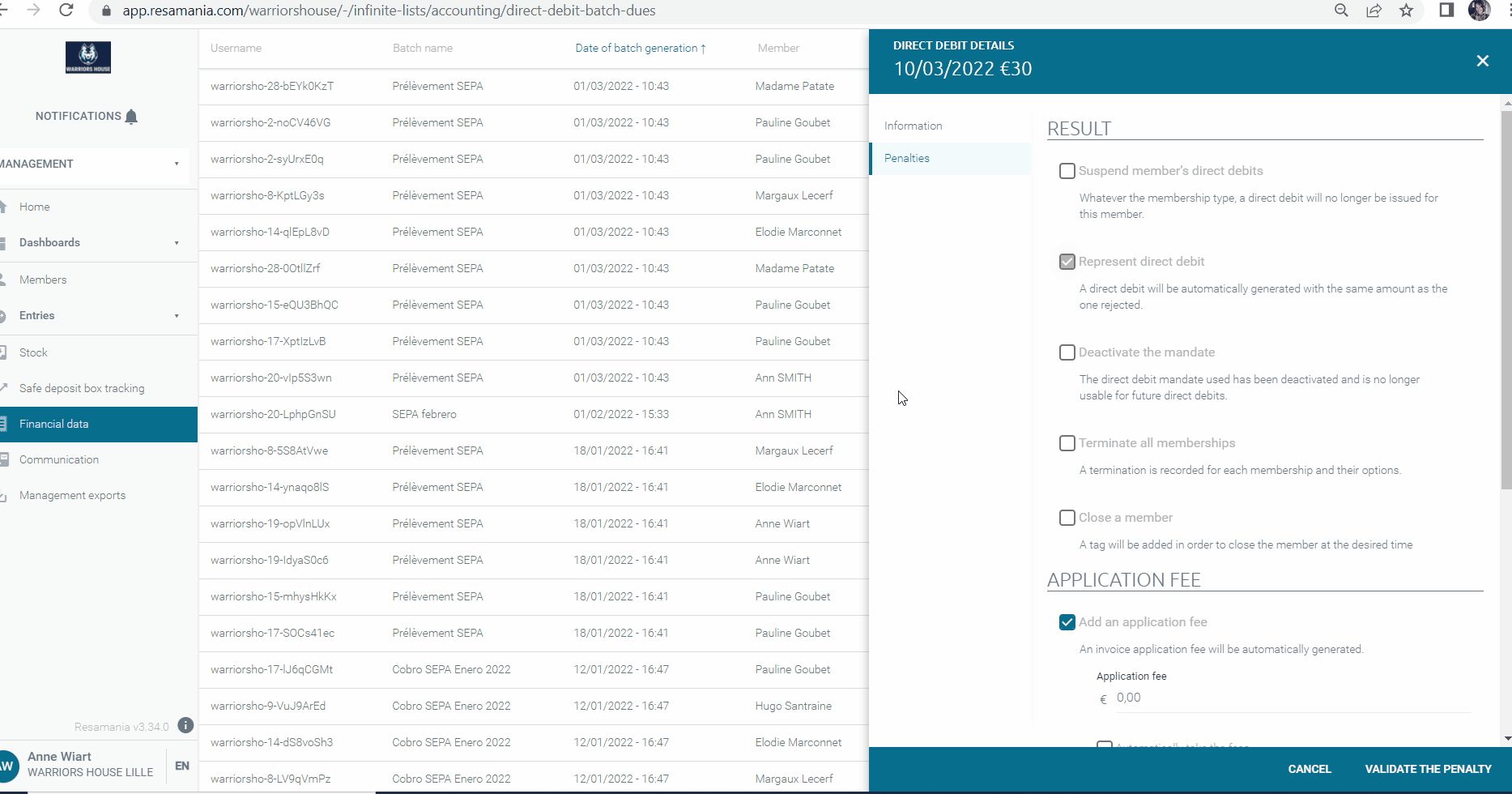Click the site lock icon in address bar
This screenshot has width=1512, height=794.
coord(106,11)
